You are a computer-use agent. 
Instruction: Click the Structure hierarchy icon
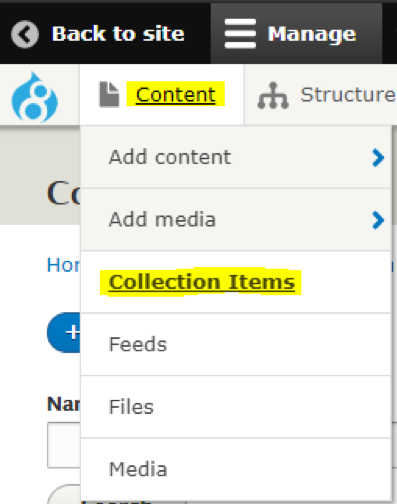[x=273, y=95]
